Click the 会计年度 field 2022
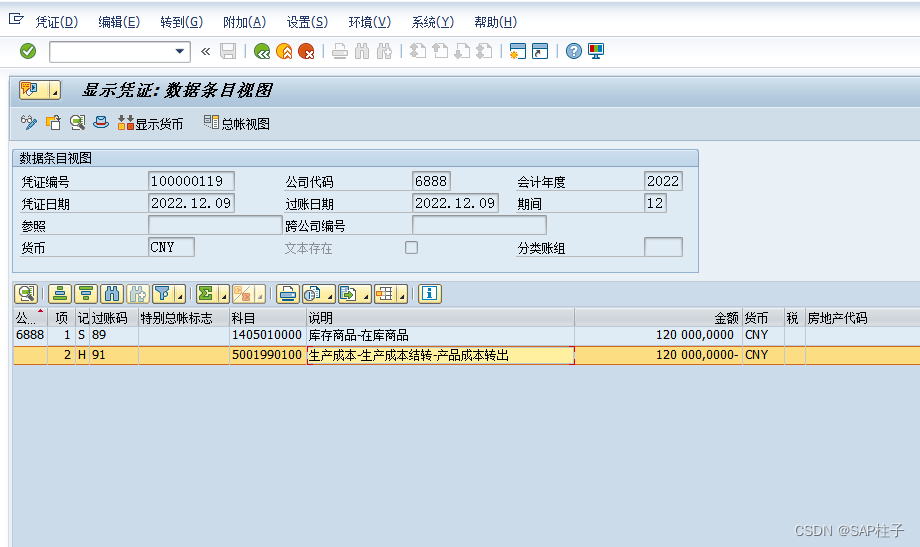 point(663,181)
